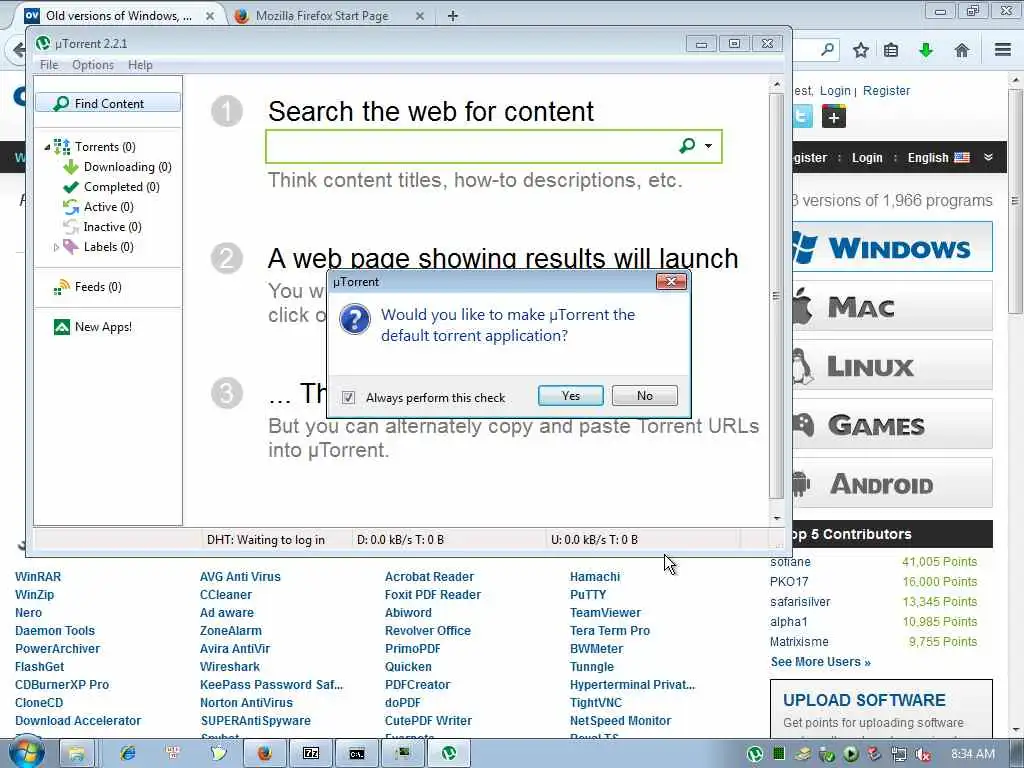Uncheck Always perform this check
Image resolution: width=1024 pixels, height=768 pixels.
tap(349, 397)
